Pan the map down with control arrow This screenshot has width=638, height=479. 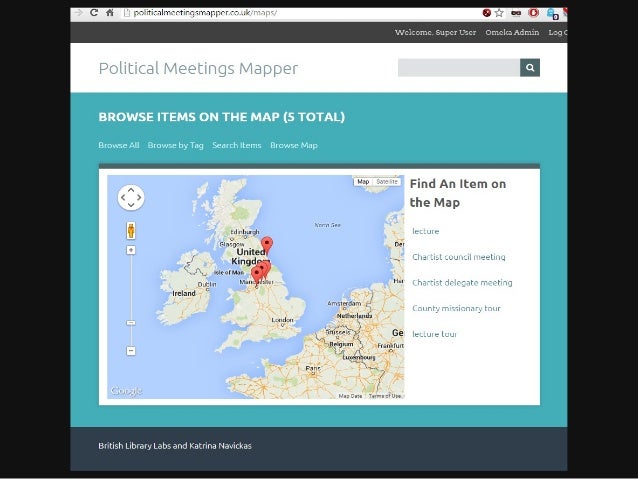[x=131, y=205]
